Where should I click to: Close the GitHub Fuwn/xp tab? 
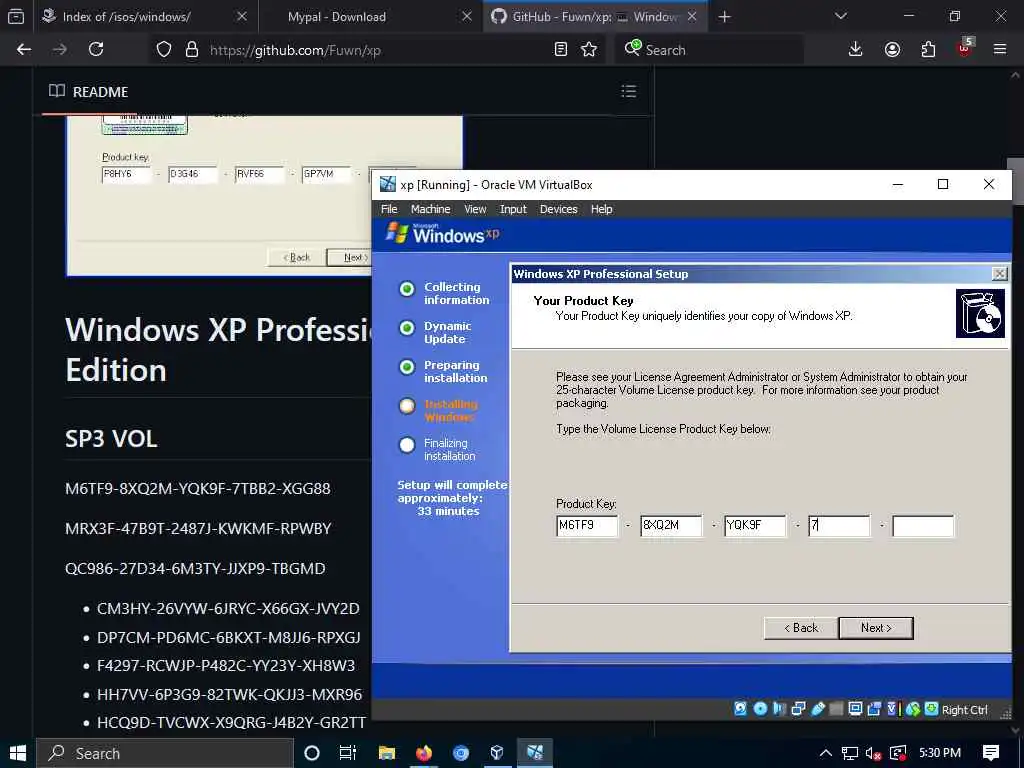[692, 17]
